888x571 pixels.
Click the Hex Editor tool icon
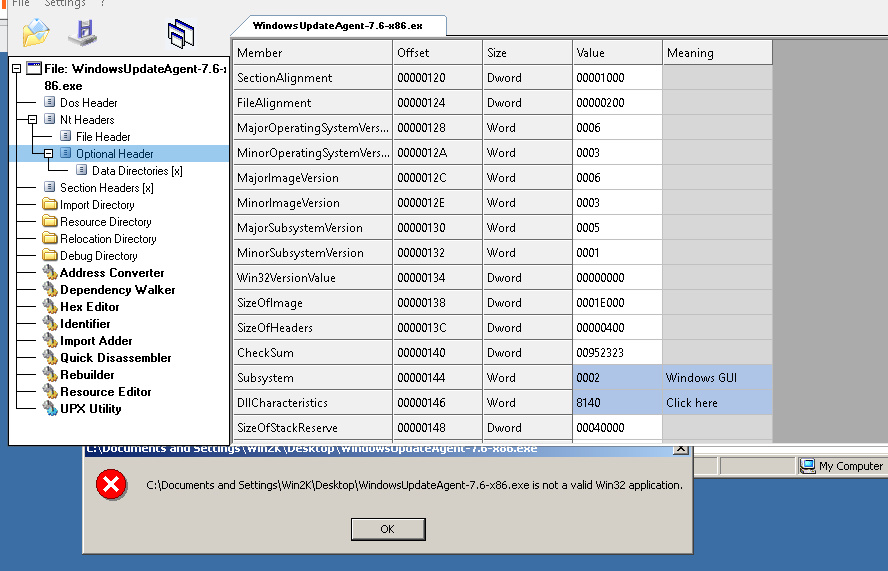point(50,306)
